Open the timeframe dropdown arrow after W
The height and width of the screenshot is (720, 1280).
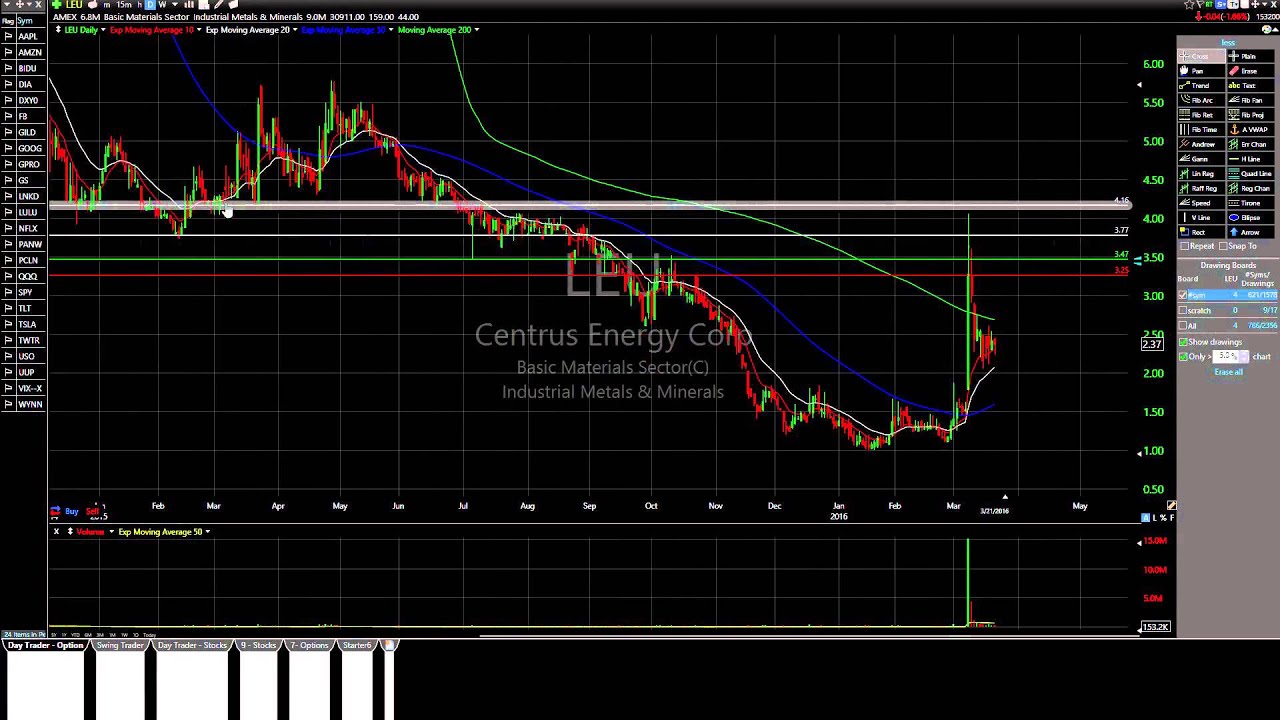click(175, 5)
